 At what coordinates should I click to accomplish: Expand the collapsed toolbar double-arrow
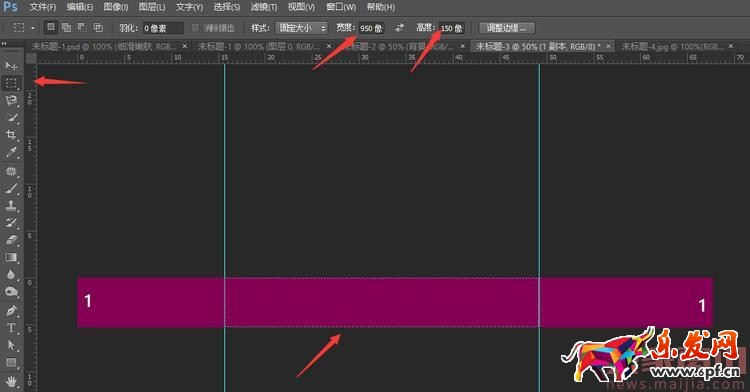tap(4, 44)
